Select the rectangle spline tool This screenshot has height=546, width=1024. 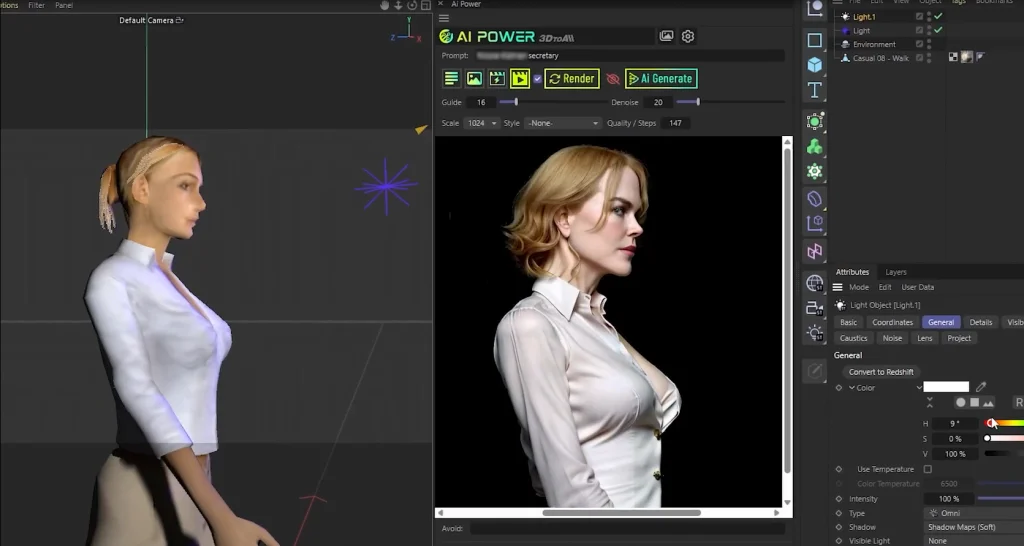(814, 40)
